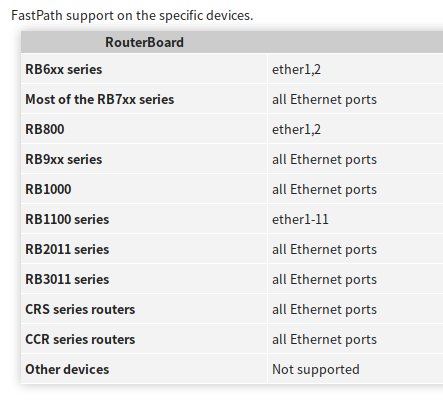Select the RB9xx series cell
Screen dimensions: 443x400
(64, 159)
